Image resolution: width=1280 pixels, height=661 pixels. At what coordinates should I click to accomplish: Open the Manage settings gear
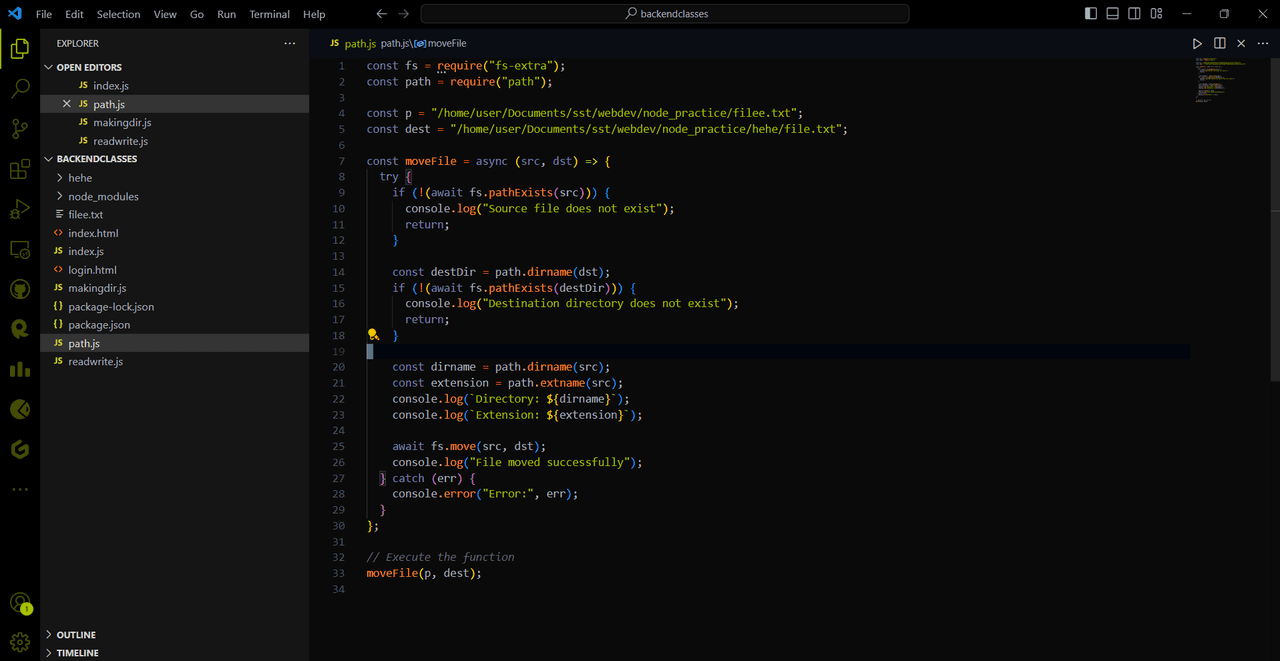pyautogui.click(x=20, y=641)
